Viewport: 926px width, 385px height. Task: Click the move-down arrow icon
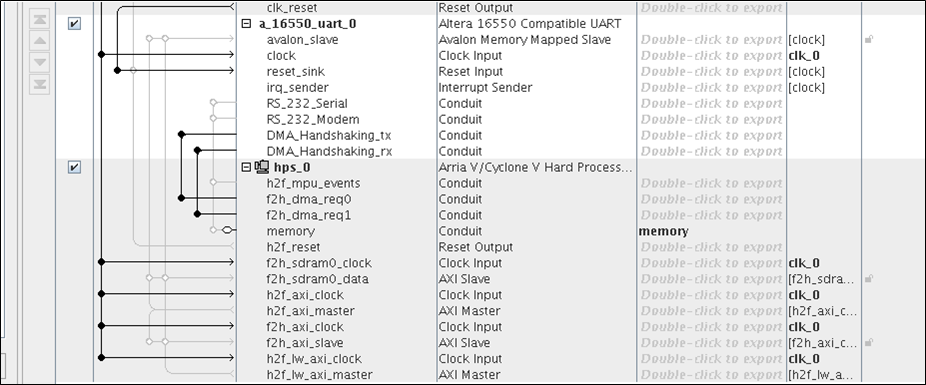[40, 63]
